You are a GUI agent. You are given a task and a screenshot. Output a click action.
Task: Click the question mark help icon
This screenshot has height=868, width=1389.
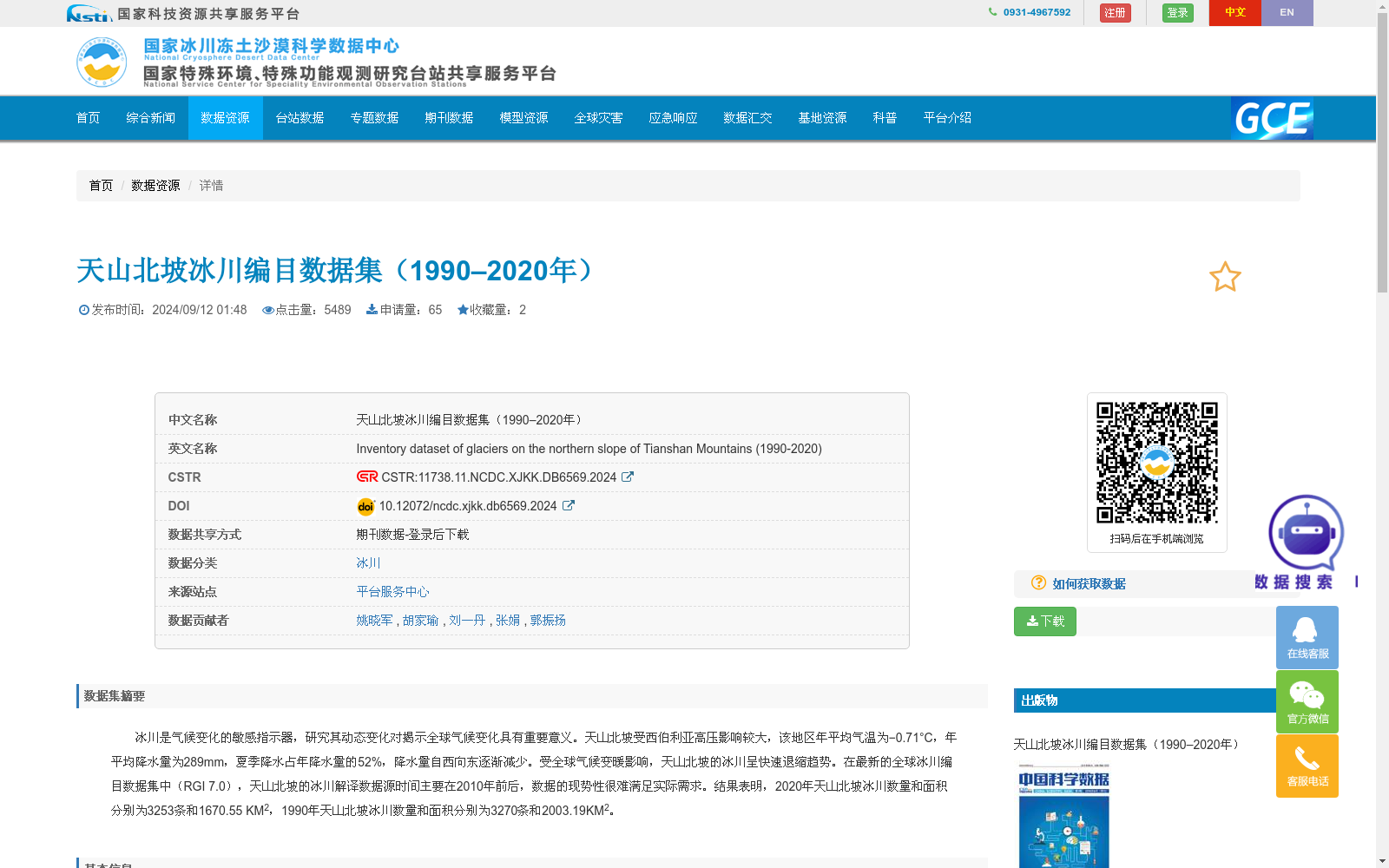pos(1038,582)
